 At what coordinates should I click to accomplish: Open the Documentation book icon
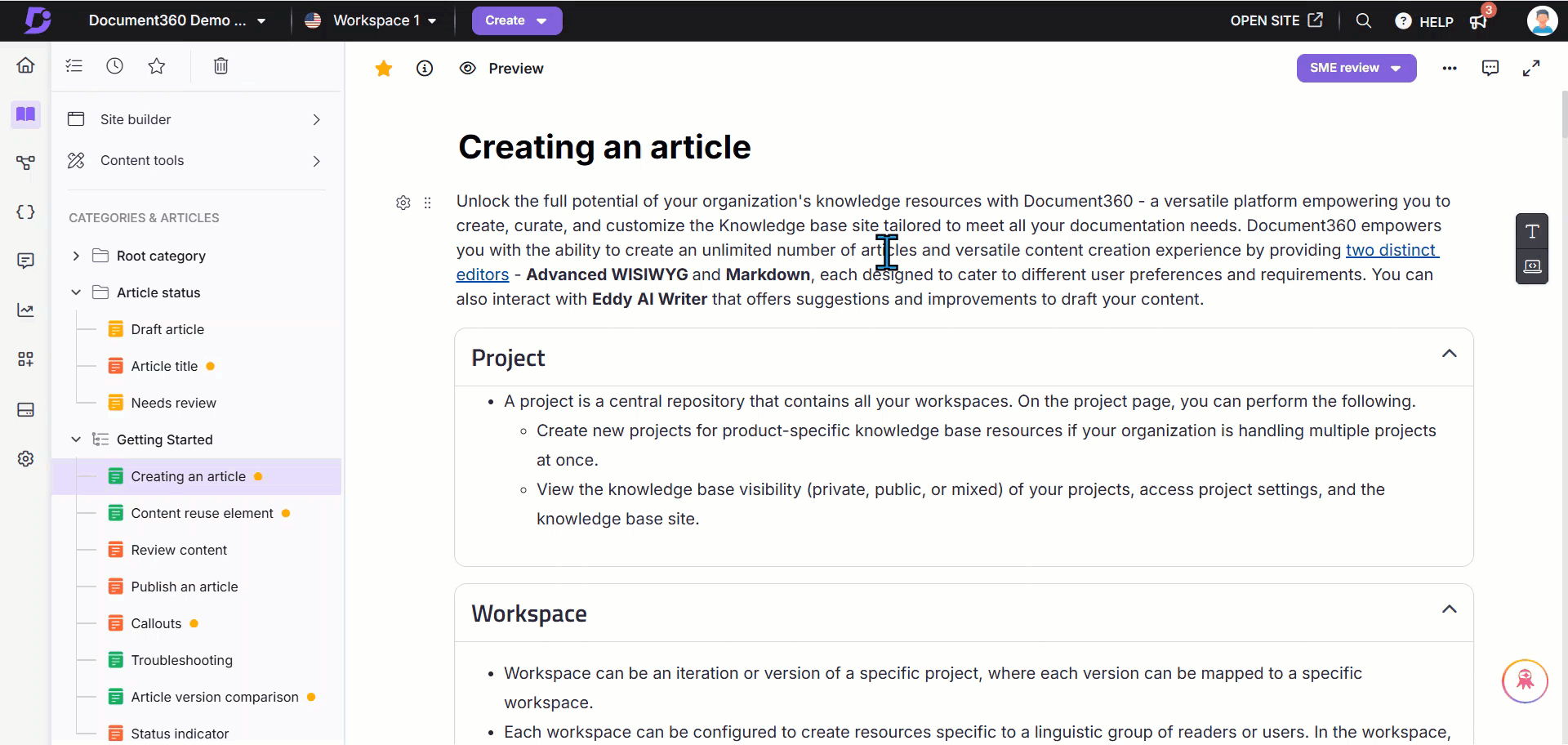coord(26,114)
